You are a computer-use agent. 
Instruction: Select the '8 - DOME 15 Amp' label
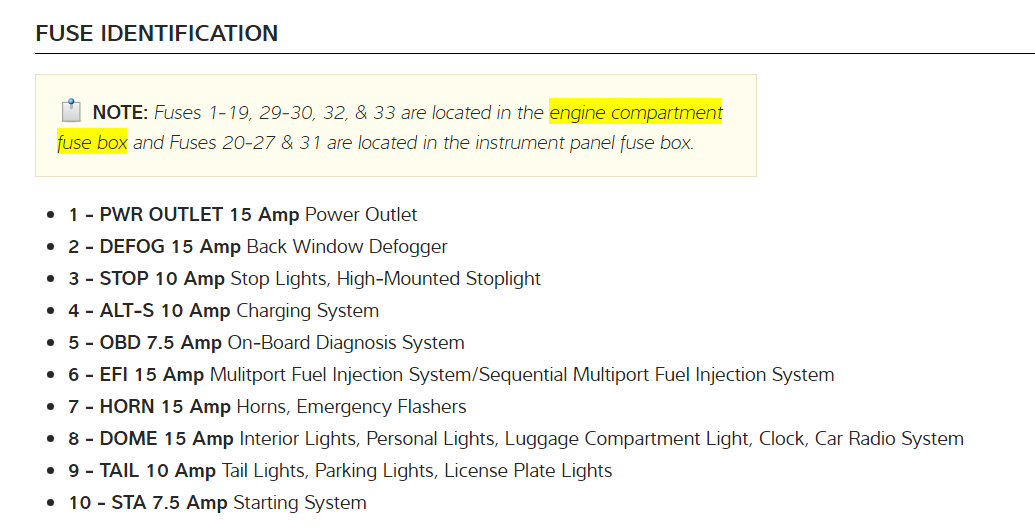(x=151, y=438)
